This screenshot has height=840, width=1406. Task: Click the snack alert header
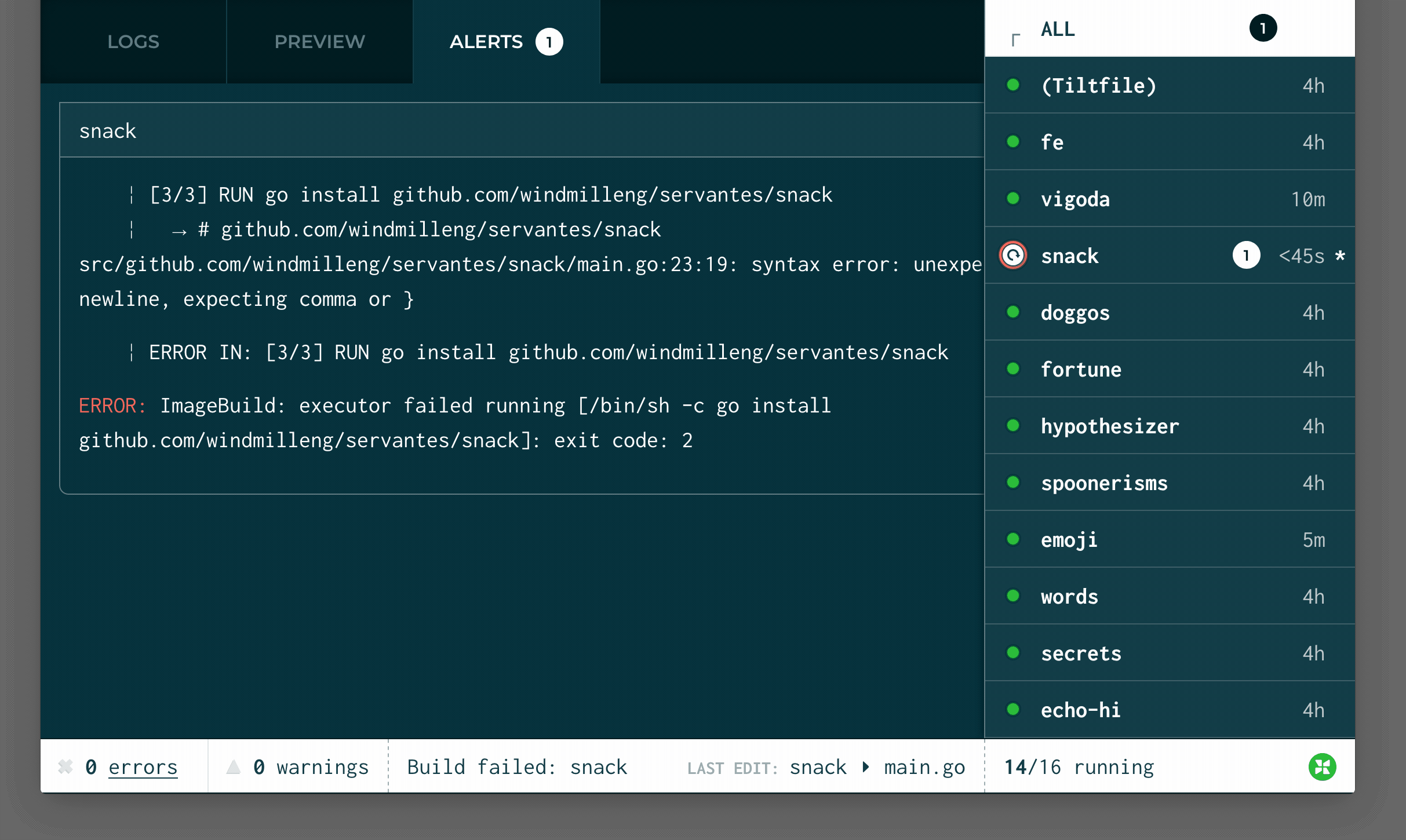pos(522,130)
